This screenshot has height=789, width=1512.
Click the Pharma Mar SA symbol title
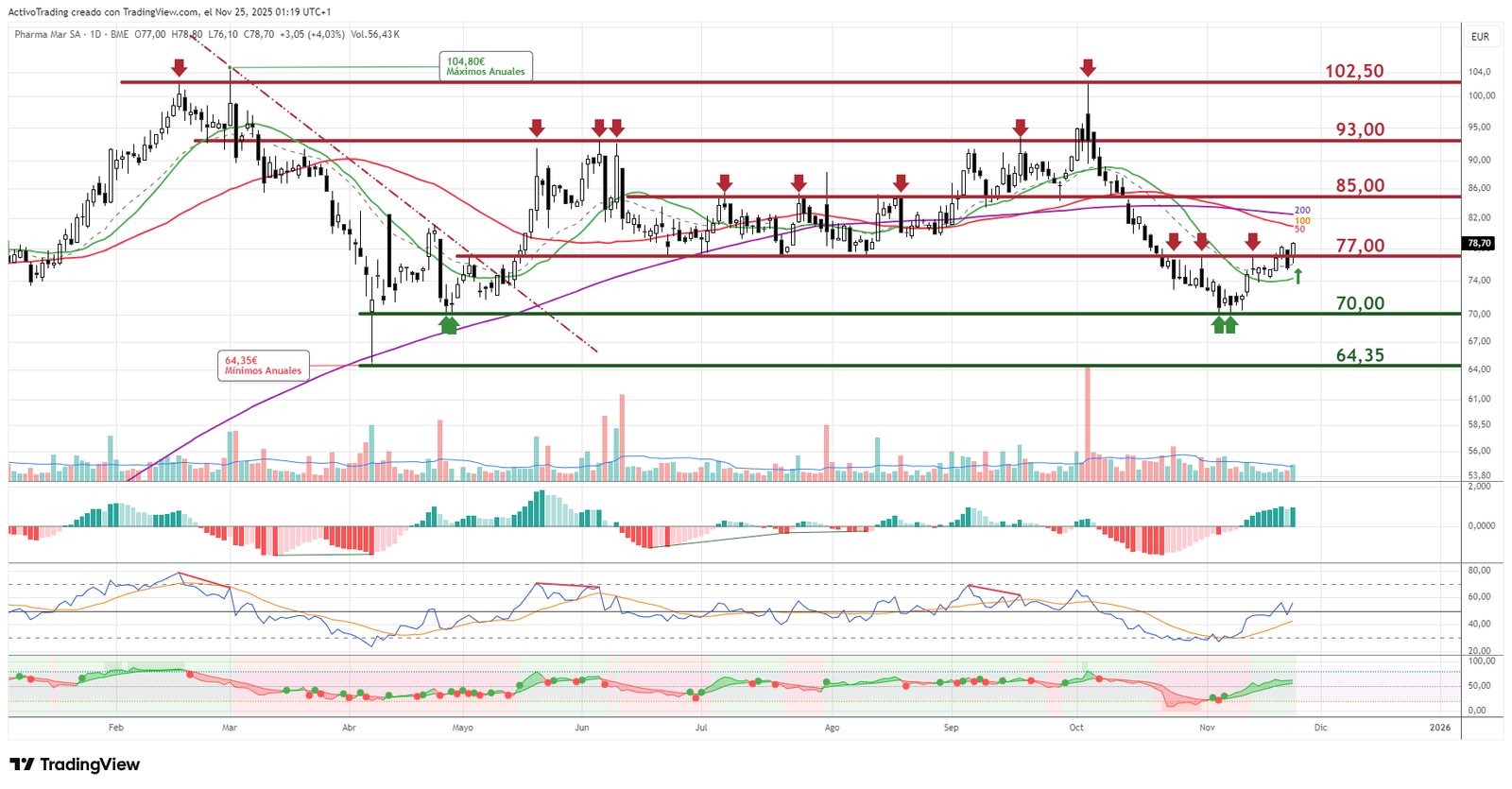tap(47, 34)
